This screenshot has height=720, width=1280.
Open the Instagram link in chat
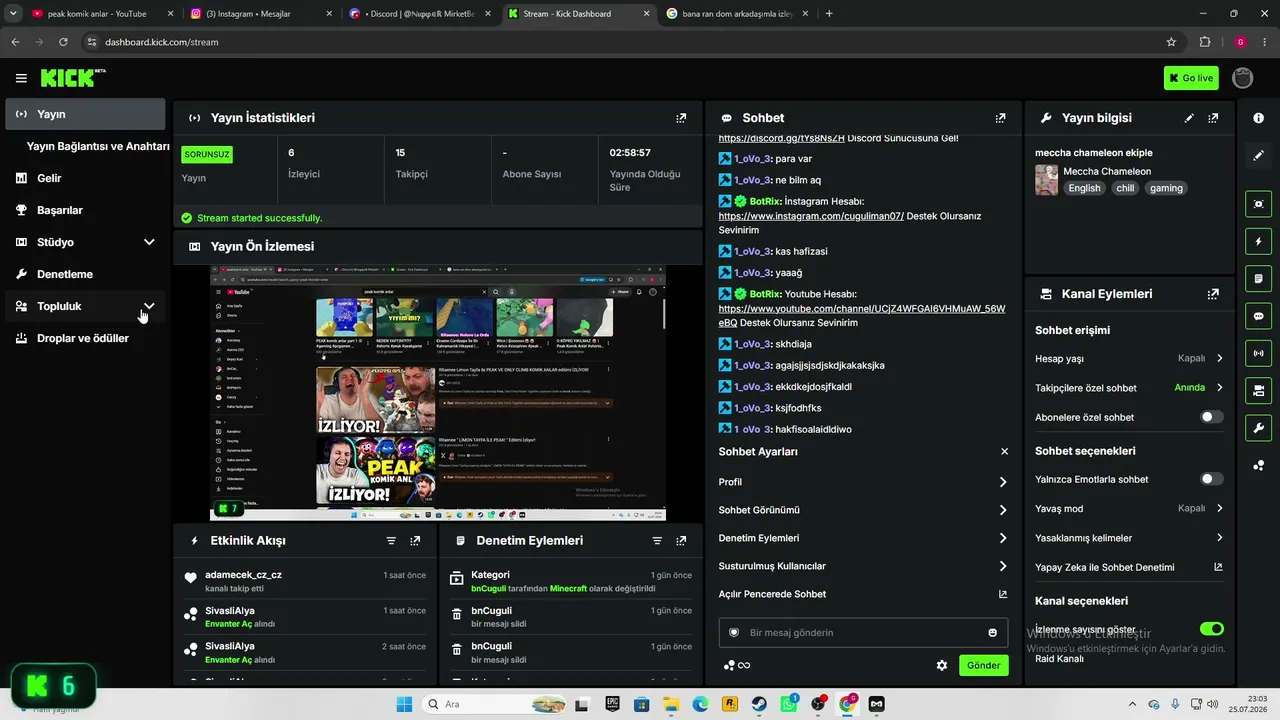pos(811,216)
